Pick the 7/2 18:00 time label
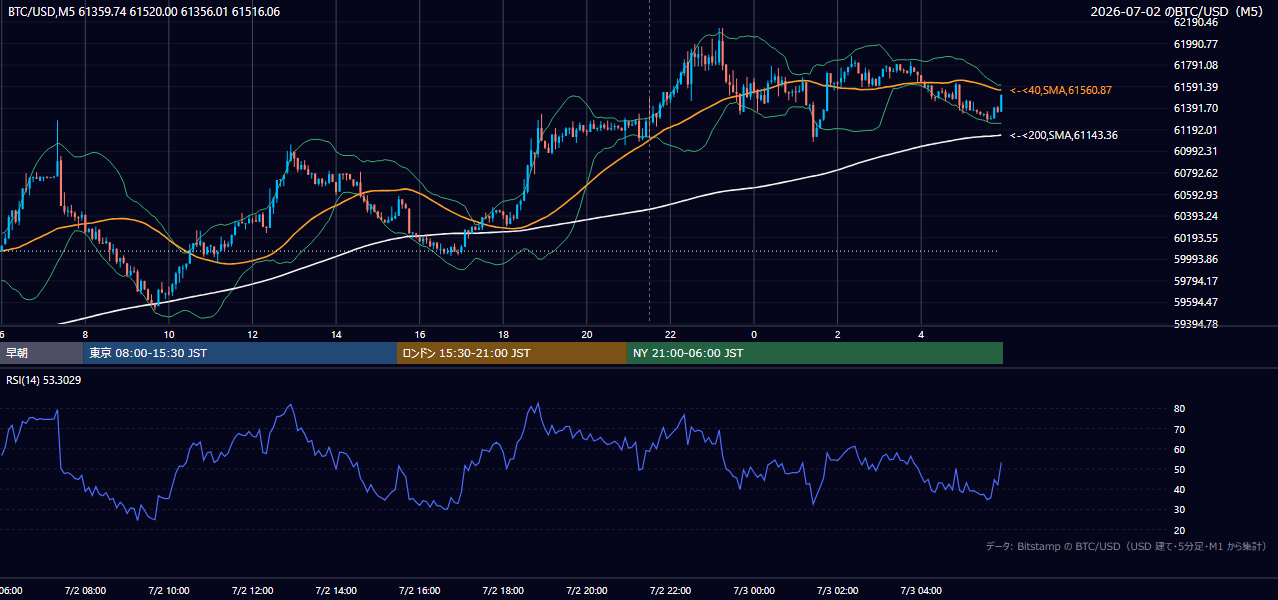The height and width of the screenshot is (600, 1278). pos(504,591)
